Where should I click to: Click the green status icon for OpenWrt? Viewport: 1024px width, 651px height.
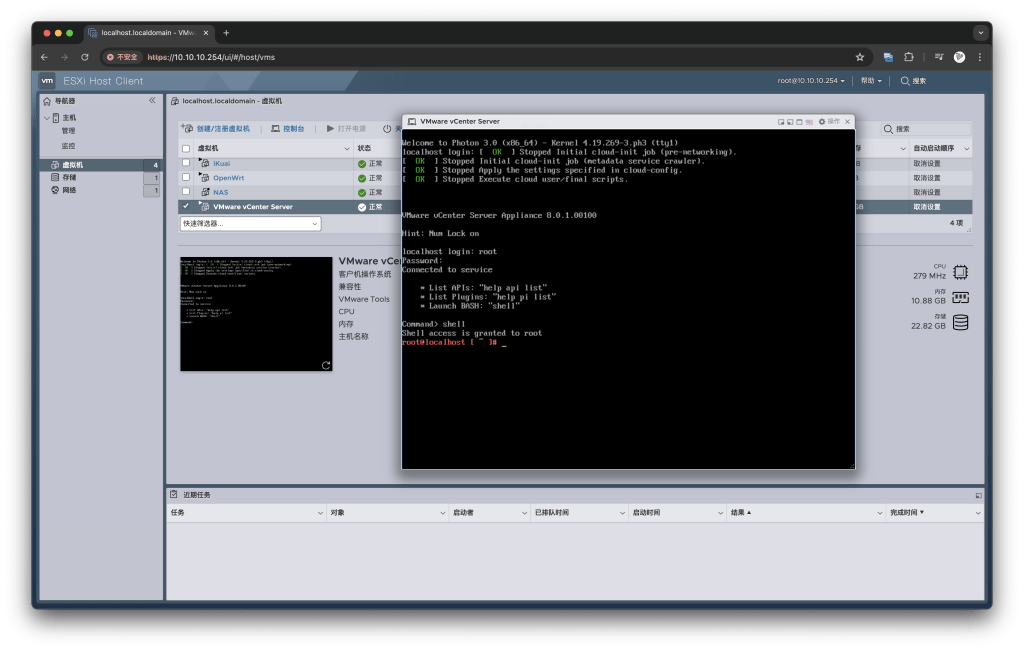tap(362, 178)
